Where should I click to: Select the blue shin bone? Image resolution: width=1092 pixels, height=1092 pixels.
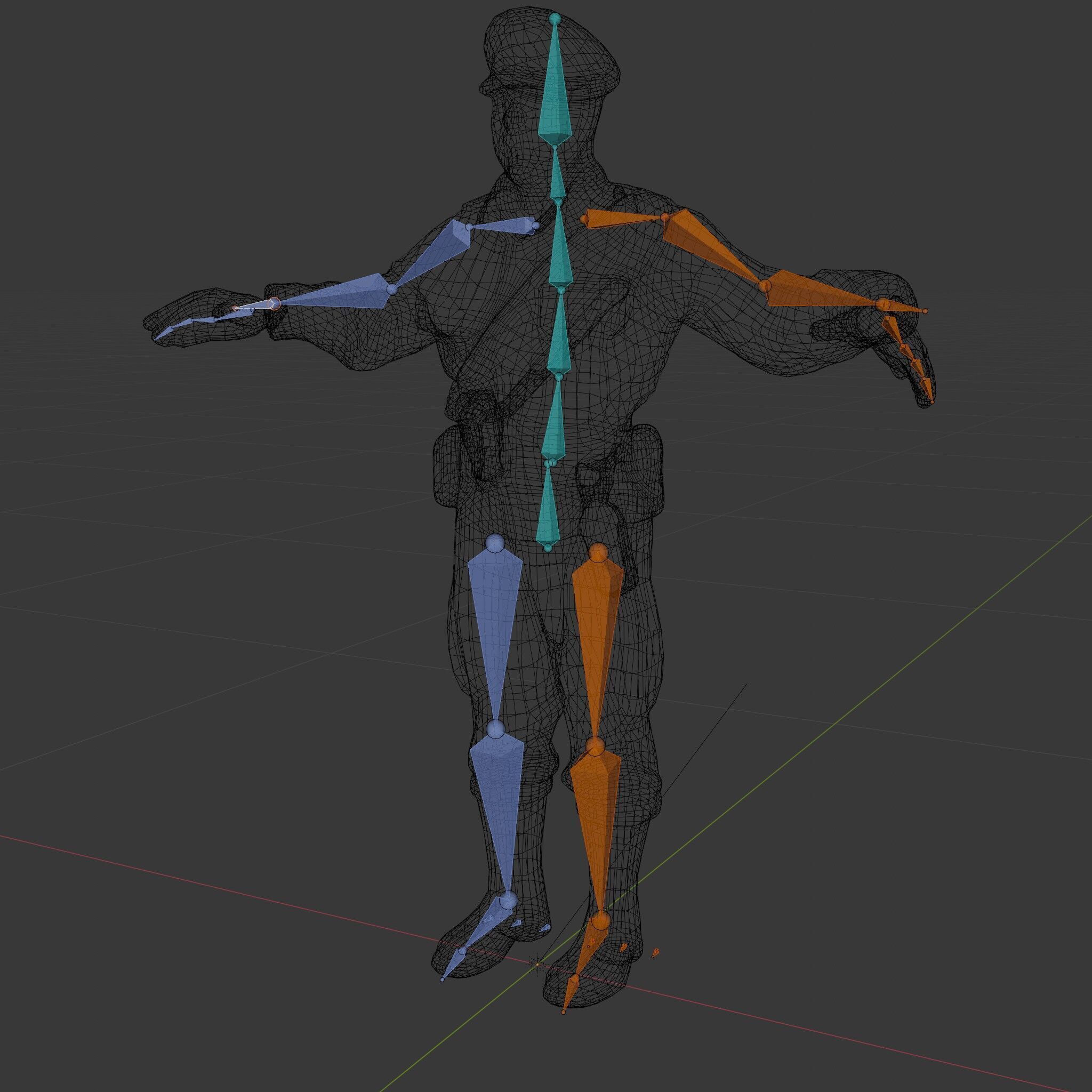coord(500,802)
